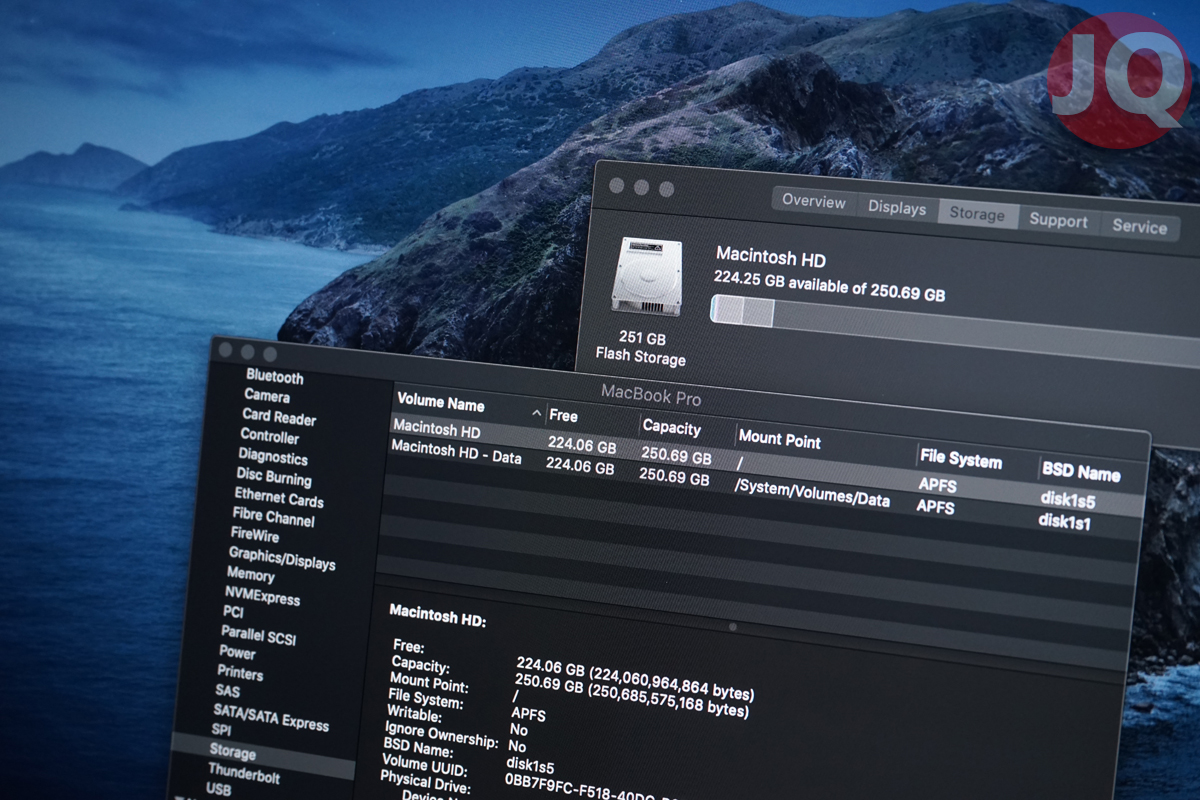Sort volumes by the Free column header
This screenshot has height=800, width=1200.
pos(564,416)
